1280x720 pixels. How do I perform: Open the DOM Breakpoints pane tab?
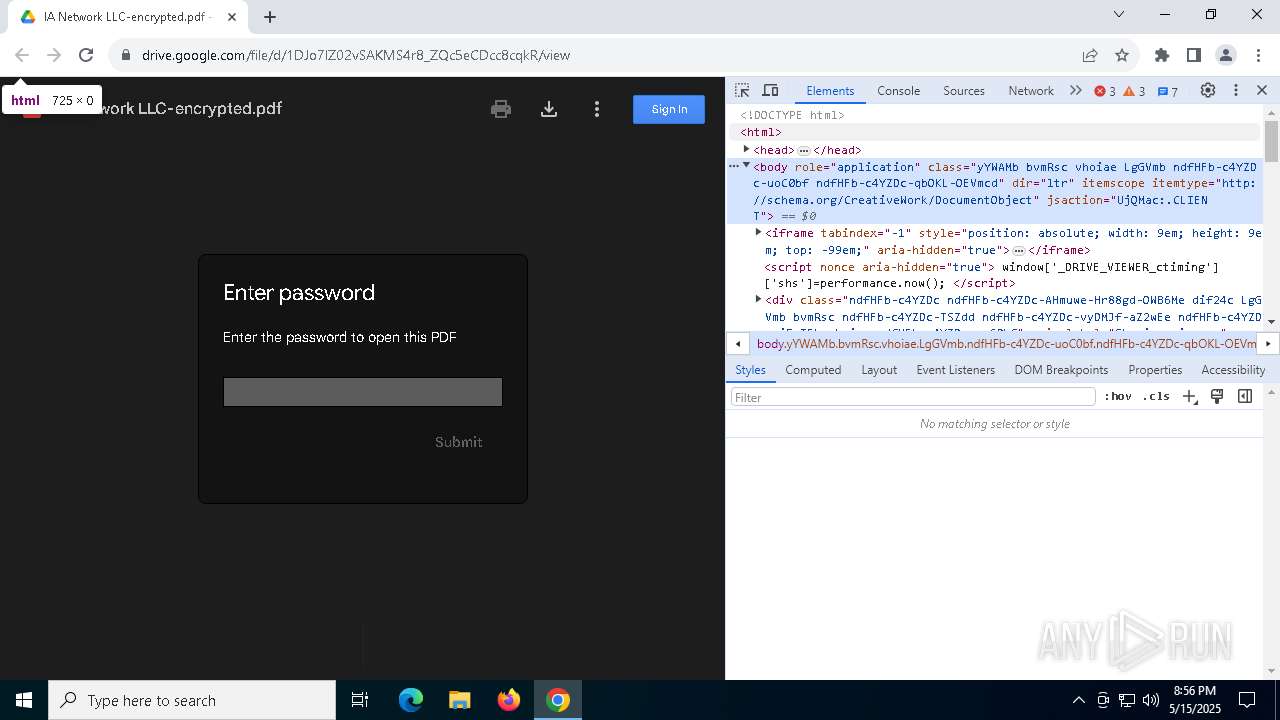(x=1061, y=370)
